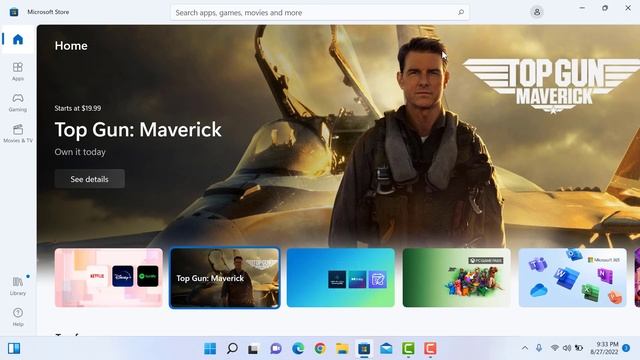The height and width of the screenshot is (360, 640).
Task: Click the microphone tray icon
Action: 539,348
